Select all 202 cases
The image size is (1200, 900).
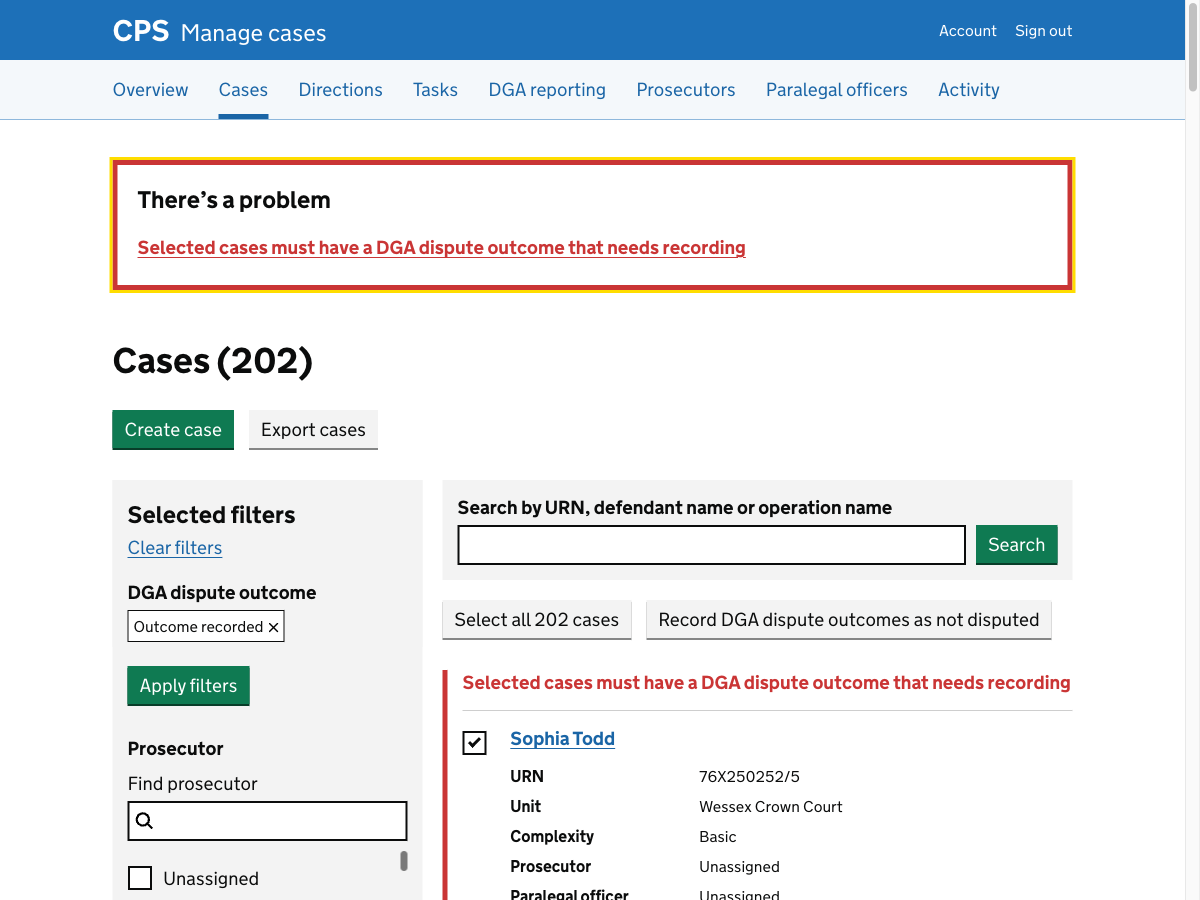[536, 619]
